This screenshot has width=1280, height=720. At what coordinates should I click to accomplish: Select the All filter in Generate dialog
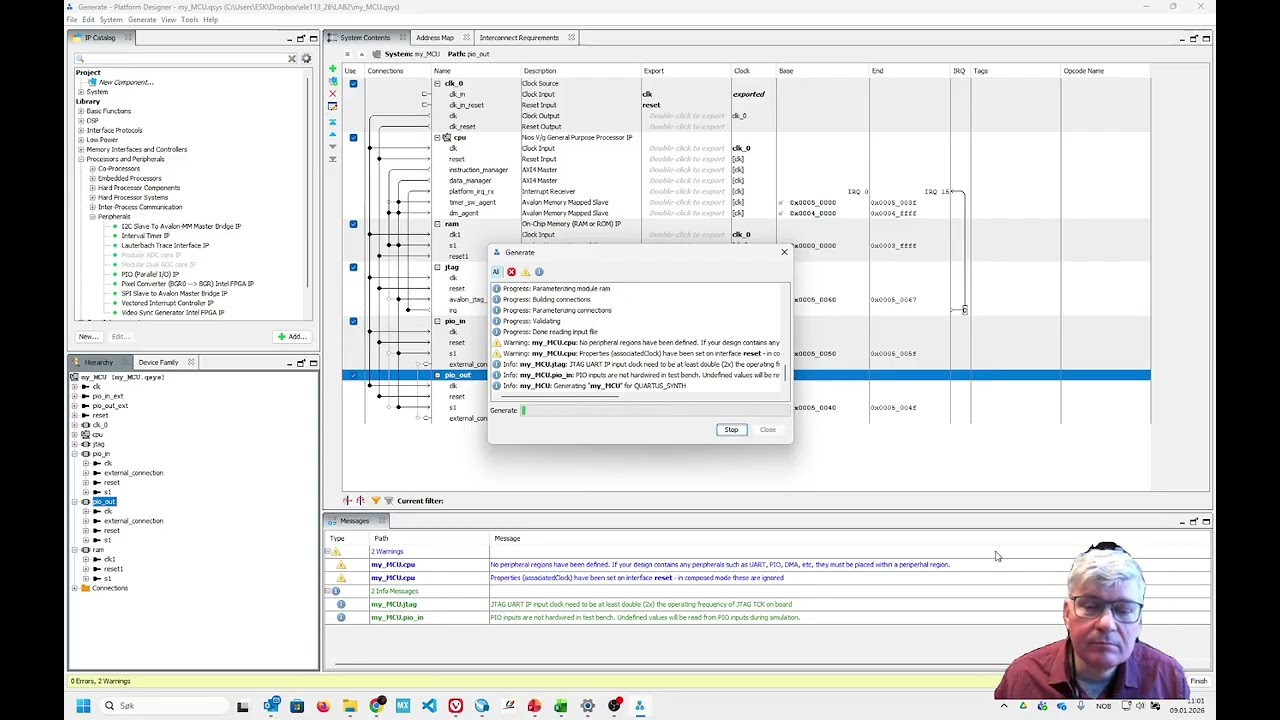click(x=496, y=272)
